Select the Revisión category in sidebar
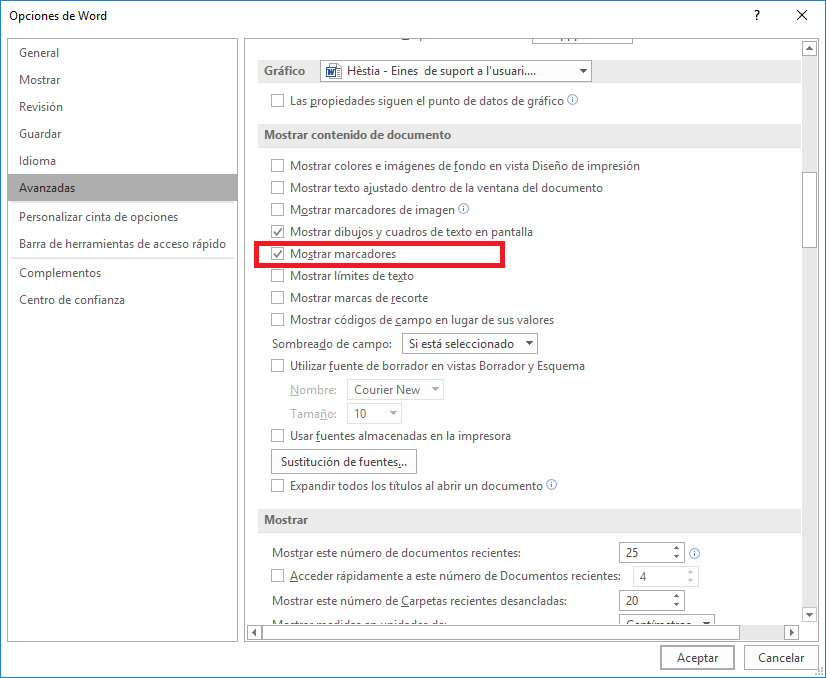Image resolution: width=826 pixels, height=678 pixels. [x=41, y=107]
